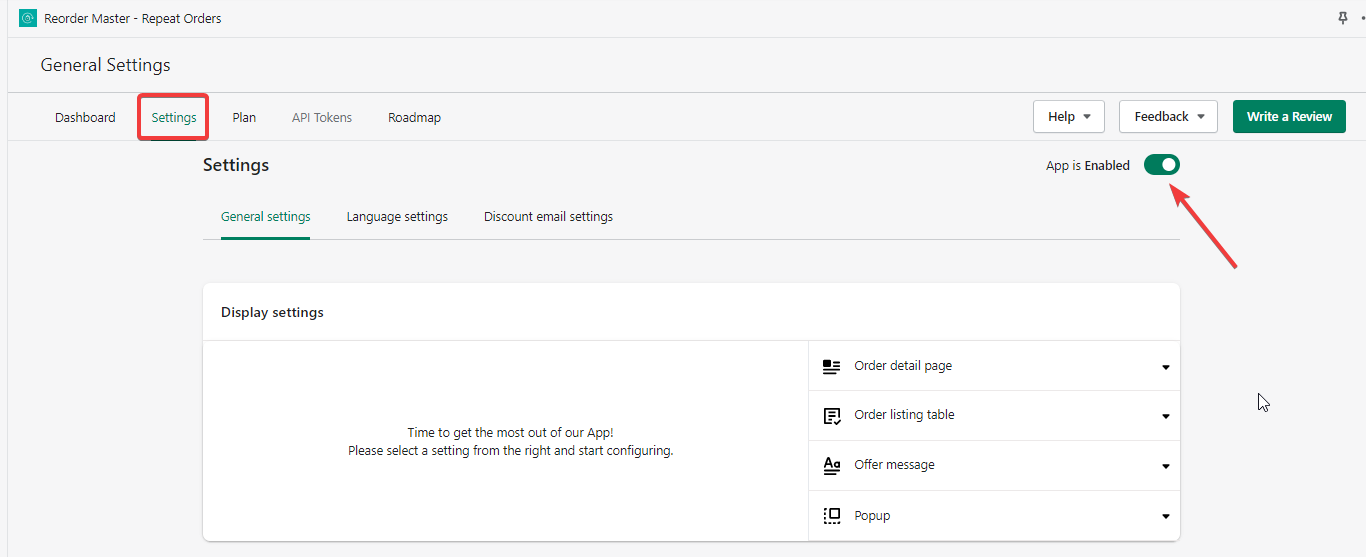Image resolution: width=1366 pixels, height=557 pixels.
Task: Expand the Popup settings arrow
Action: coord(1165,517)
